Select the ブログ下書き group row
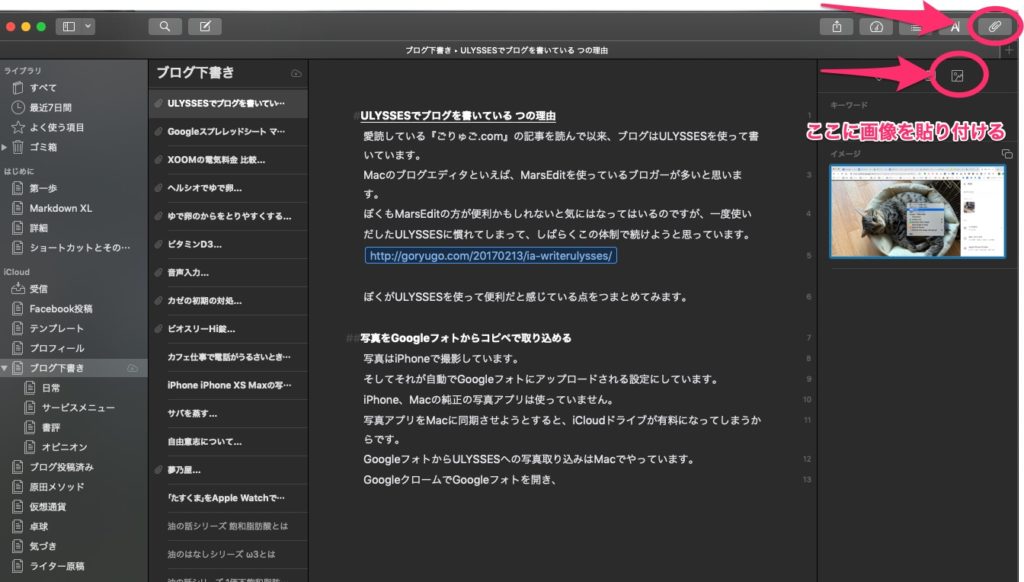This screenshot has width=1024, height=582. [73, 368]
